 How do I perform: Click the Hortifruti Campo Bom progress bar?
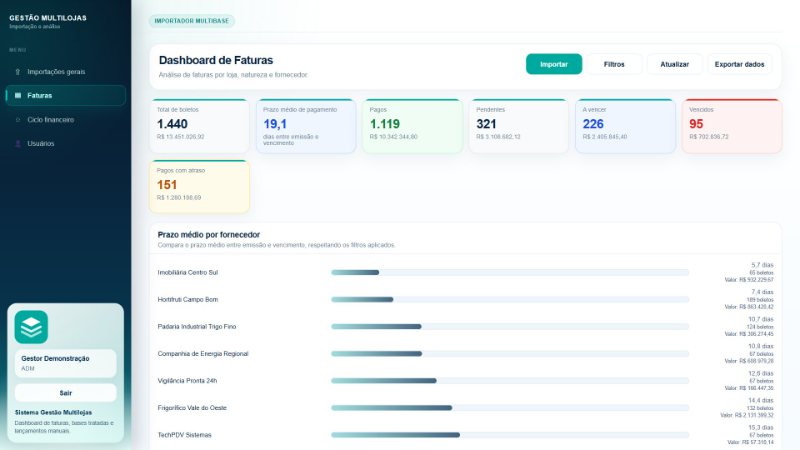[510, 299]
